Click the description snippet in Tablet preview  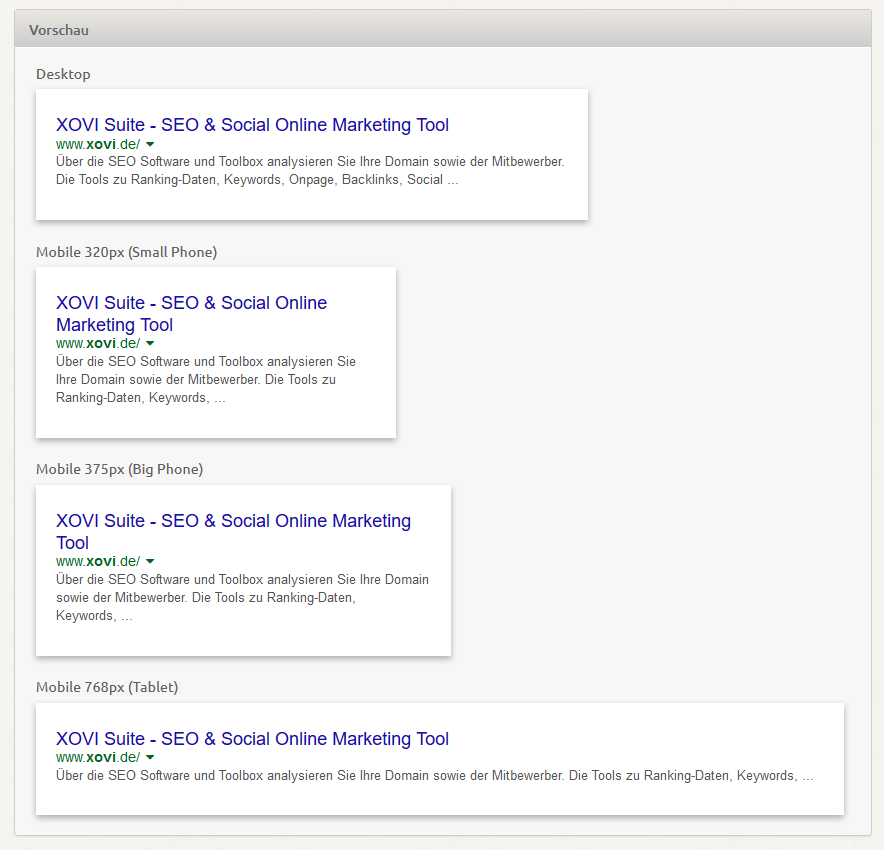pos(434,775)
